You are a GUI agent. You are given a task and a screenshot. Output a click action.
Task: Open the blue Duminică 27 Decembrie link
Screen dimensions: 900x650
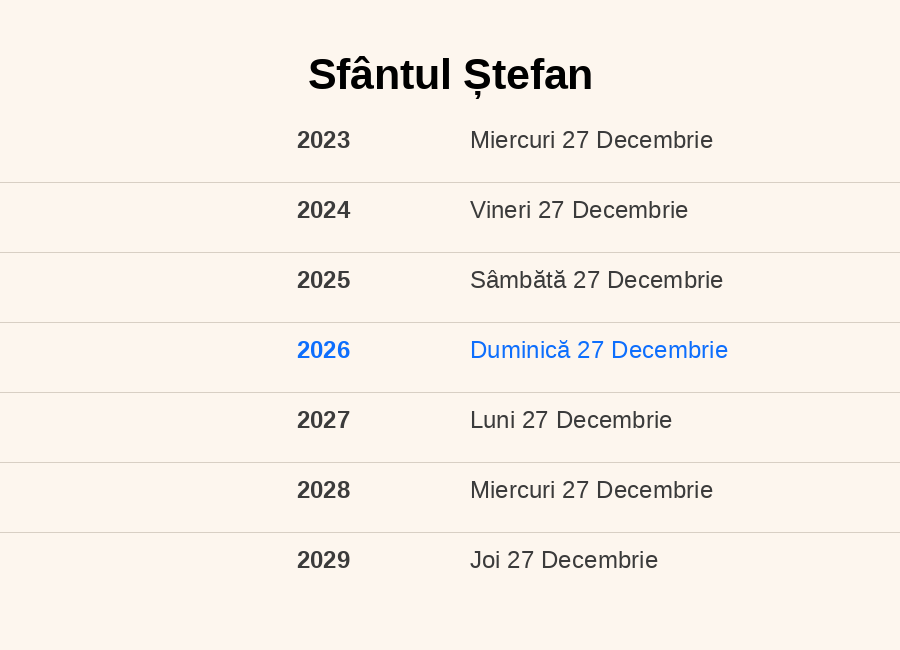(599, 350)
